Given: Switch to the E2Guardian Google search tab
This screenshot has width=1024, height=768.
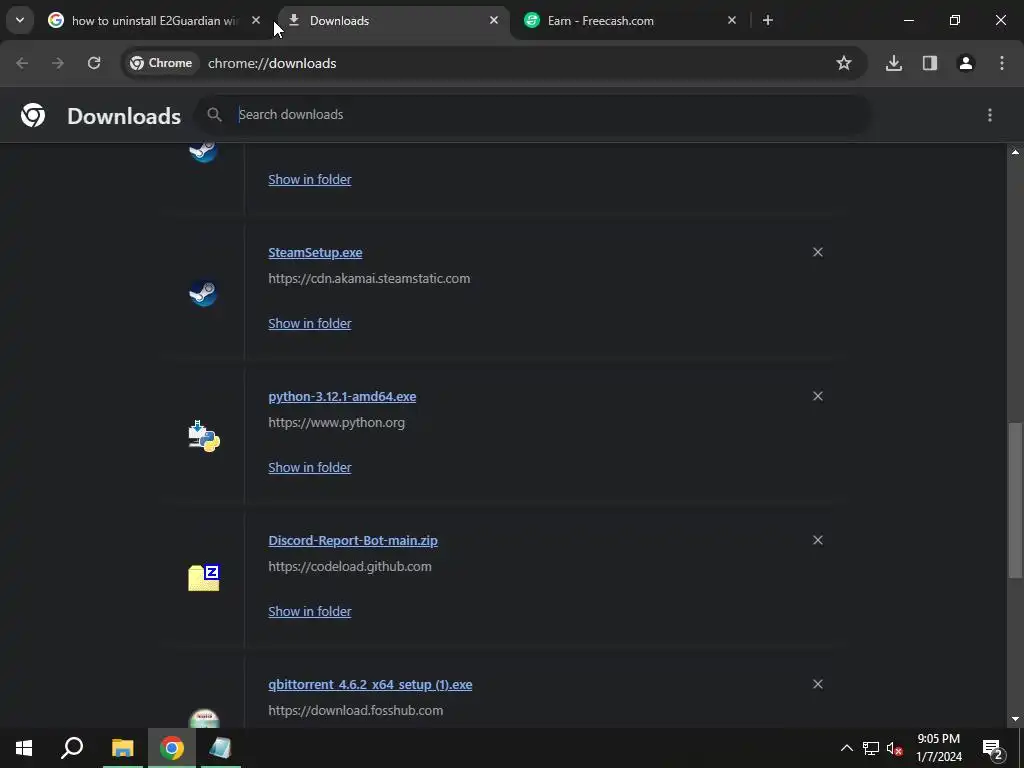Looking at the screenshot, I should 153,21.
